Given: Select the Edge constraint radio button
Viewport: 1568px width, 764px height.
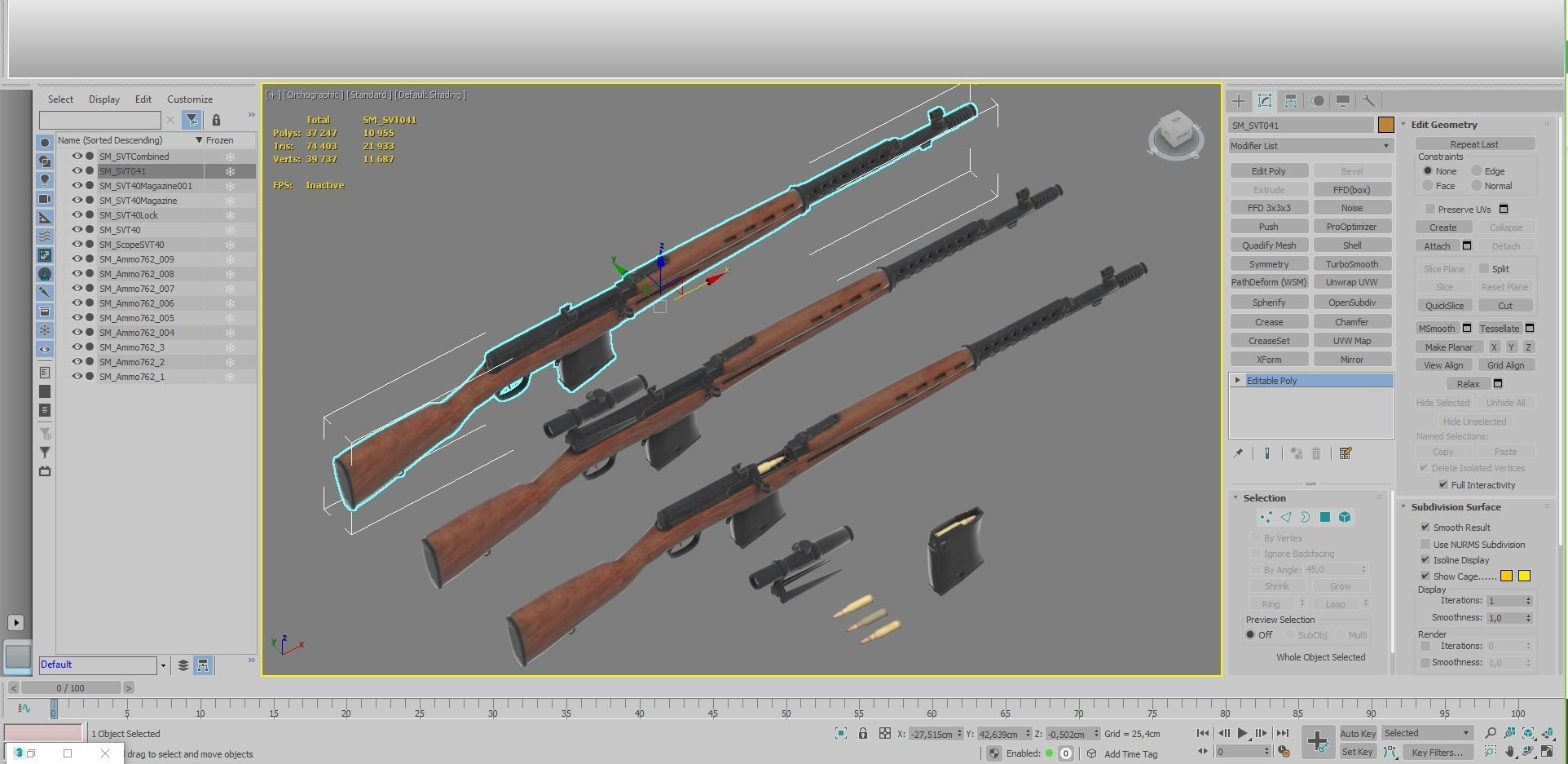Looking at the screenshot, I should coord(1477,170).
